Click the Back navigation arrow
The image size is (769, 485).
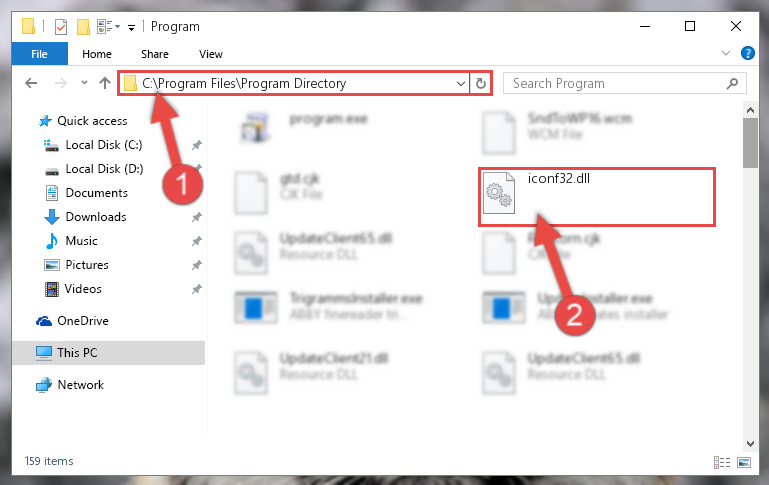(31, 83)
